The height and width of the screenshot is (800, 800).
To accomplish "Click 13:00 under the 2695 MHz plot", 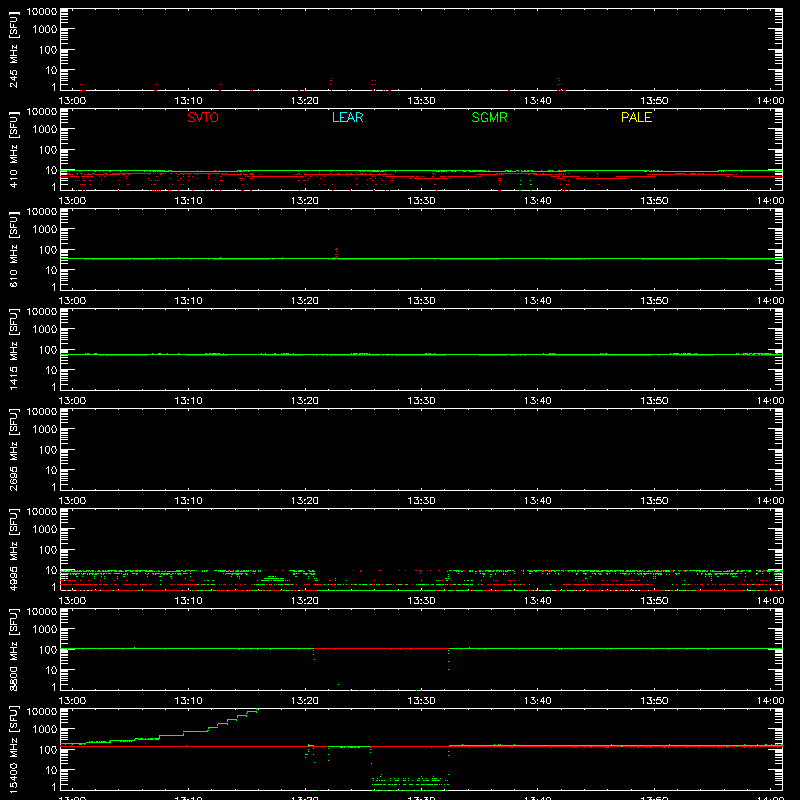I will [x=72, y=501].
